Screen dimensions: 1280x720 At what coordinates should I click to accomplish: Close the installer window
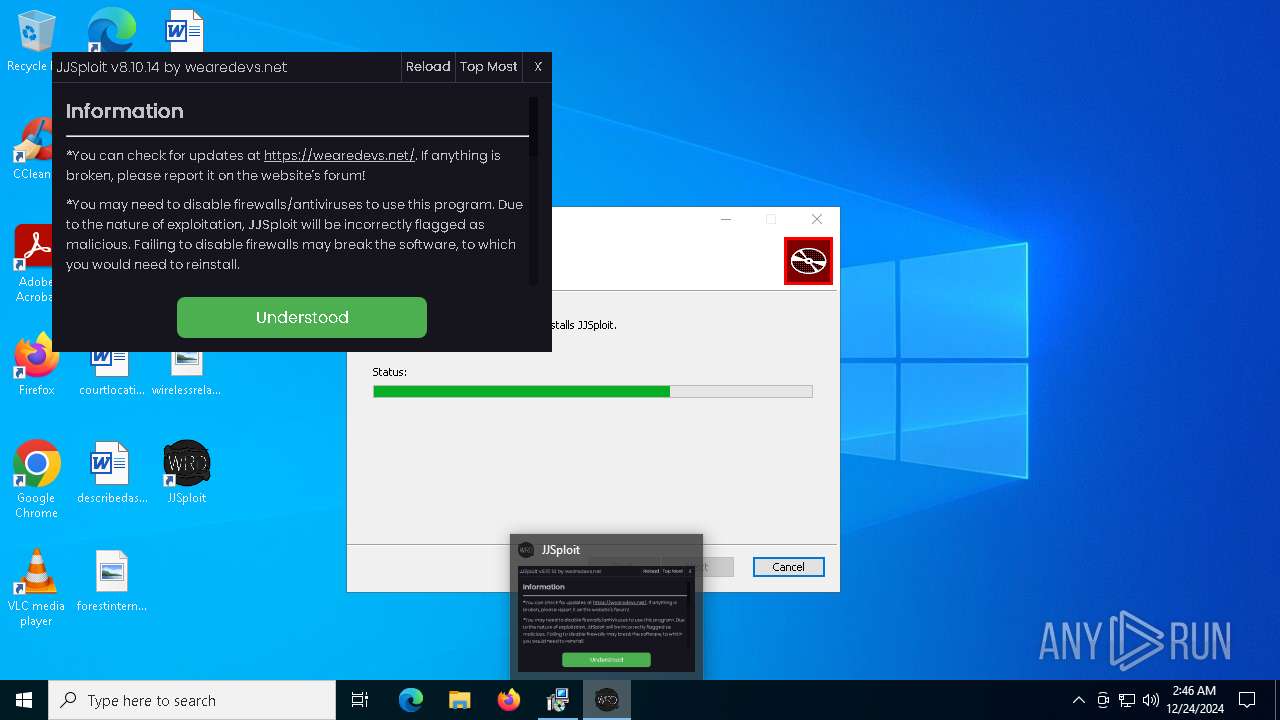817,219
